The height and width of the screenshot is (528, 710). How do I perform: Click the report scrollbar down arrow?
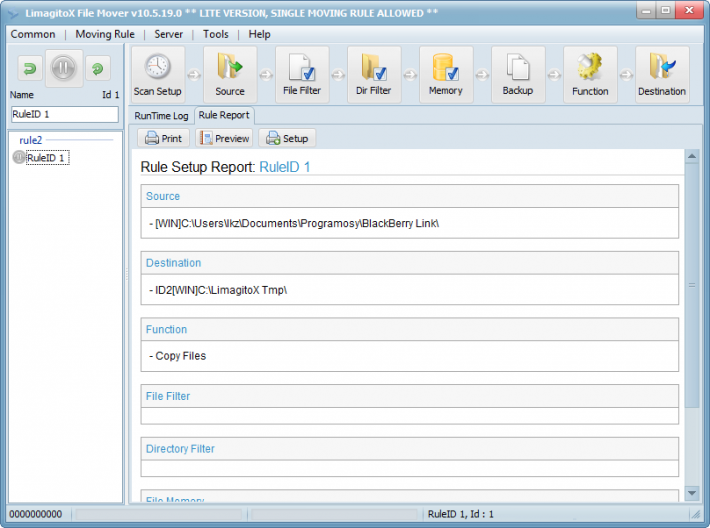coord(691,493)
